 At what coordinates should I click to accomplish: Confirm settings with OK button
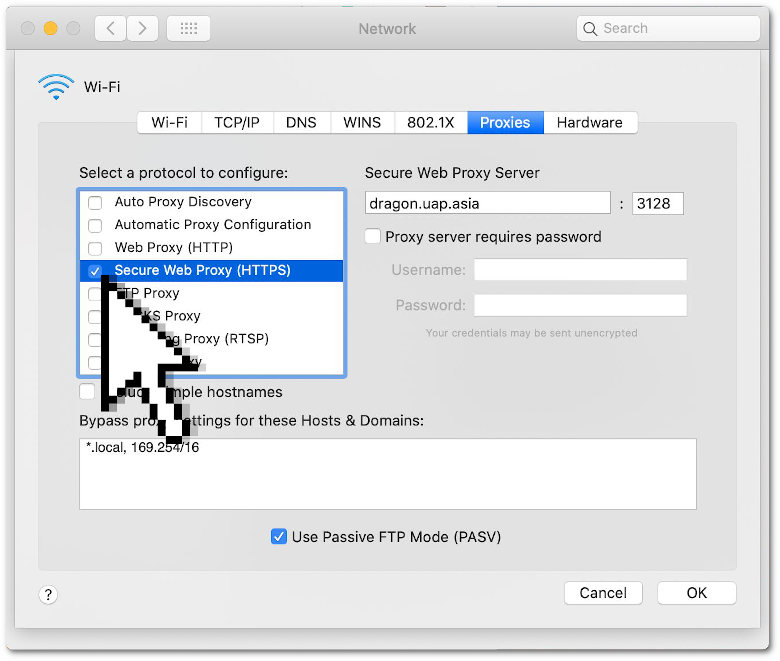point(697,593)
